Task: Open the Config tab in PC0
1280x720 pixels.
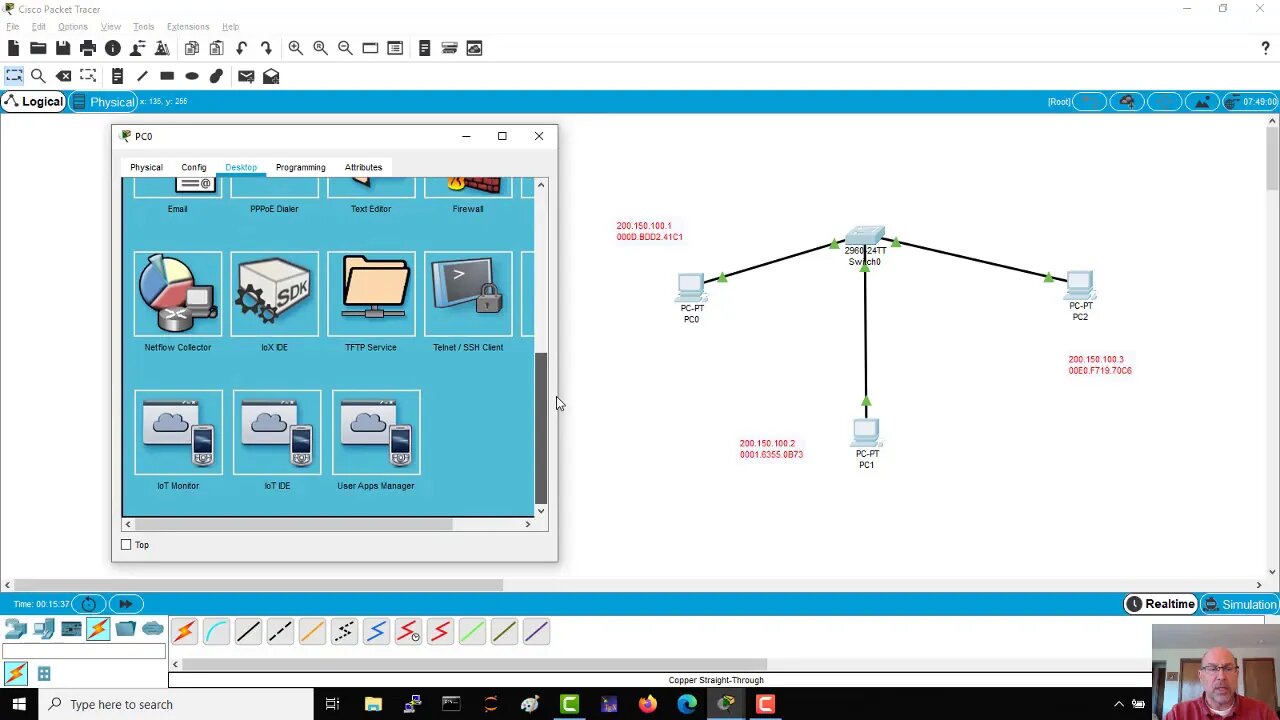Action: coord(194,167)
